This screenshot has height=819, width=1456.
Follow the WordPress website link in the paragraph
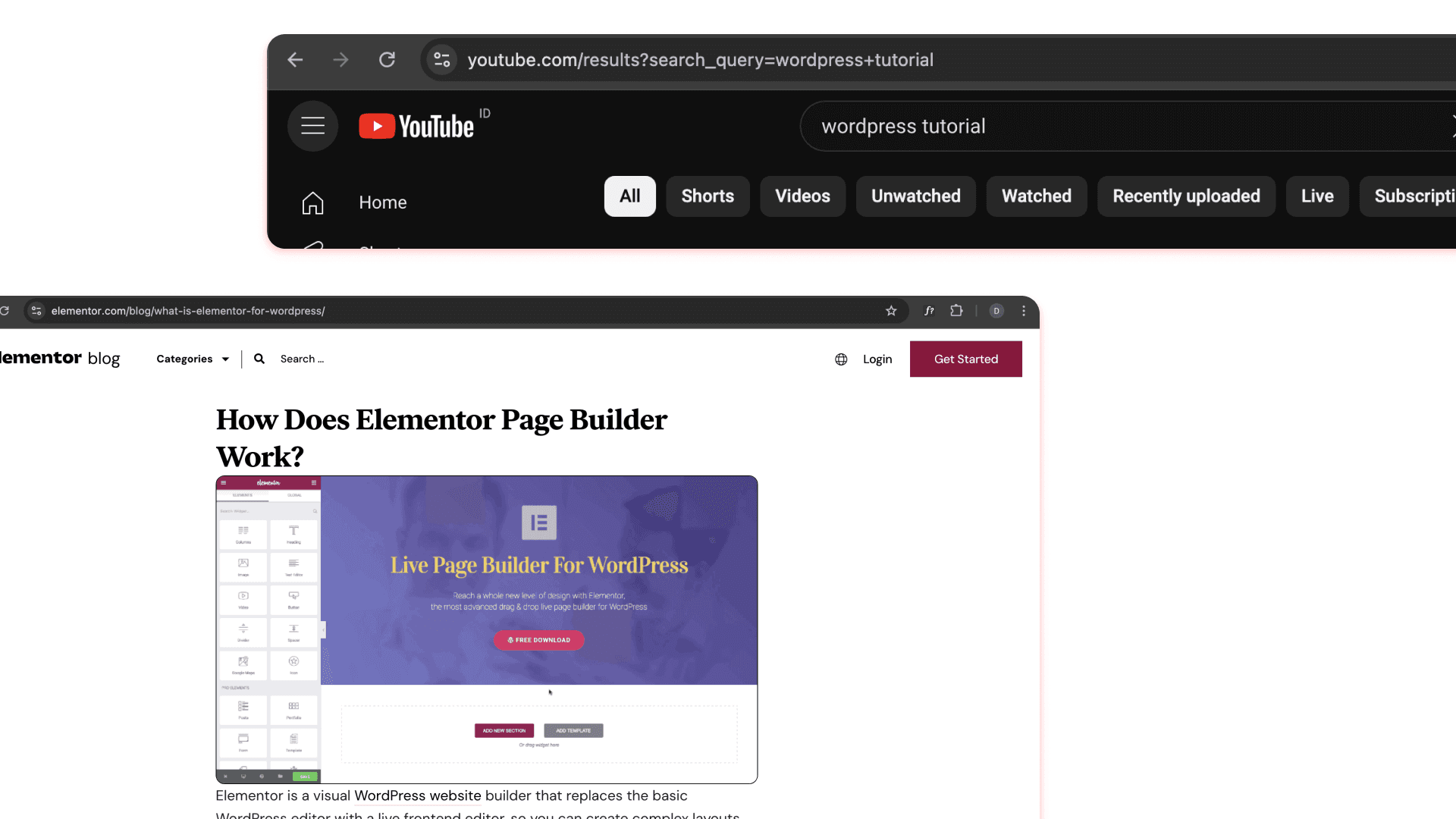point(418,795)
